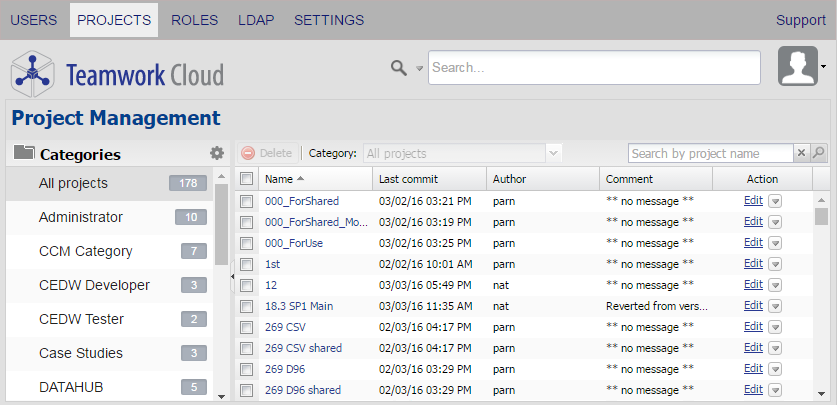Sort by the Name column header

pyautogui.click(x=315, y=179)
